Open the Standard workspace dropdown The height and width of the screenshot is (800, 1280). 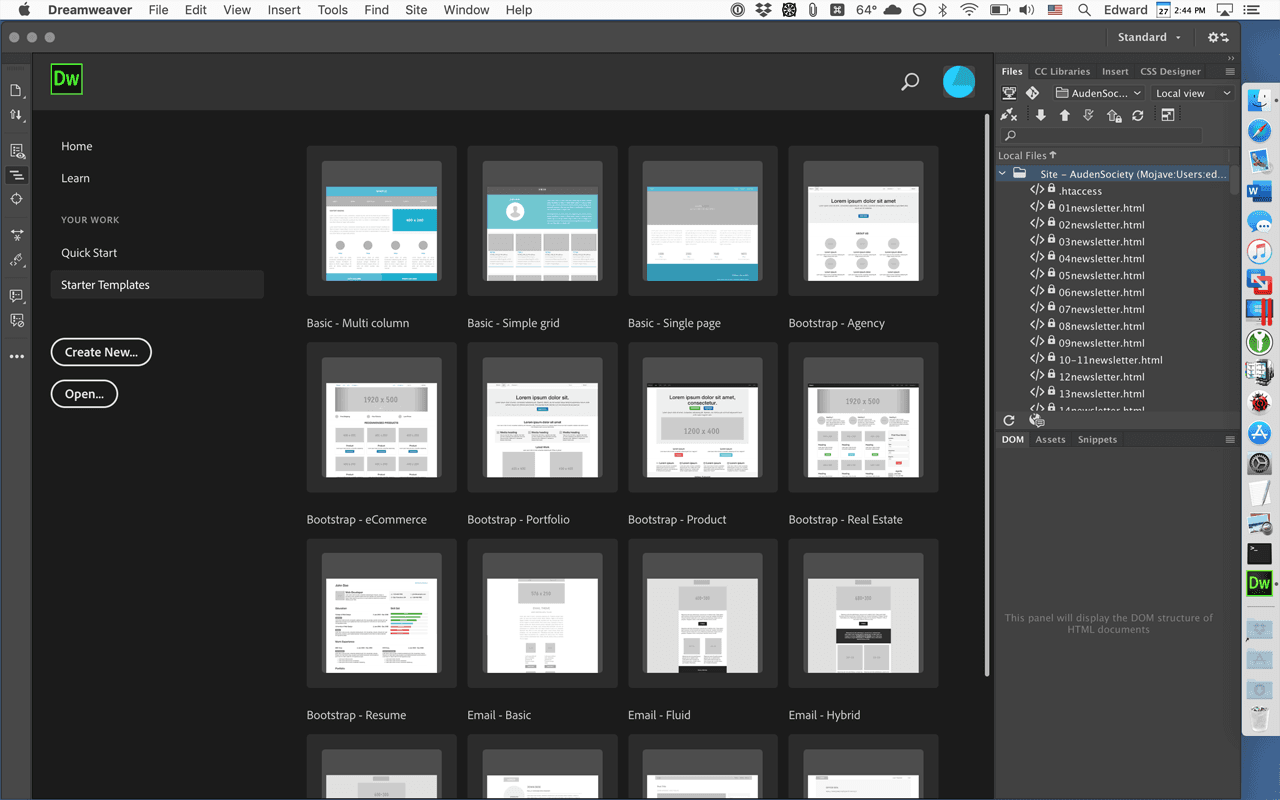1150,37
